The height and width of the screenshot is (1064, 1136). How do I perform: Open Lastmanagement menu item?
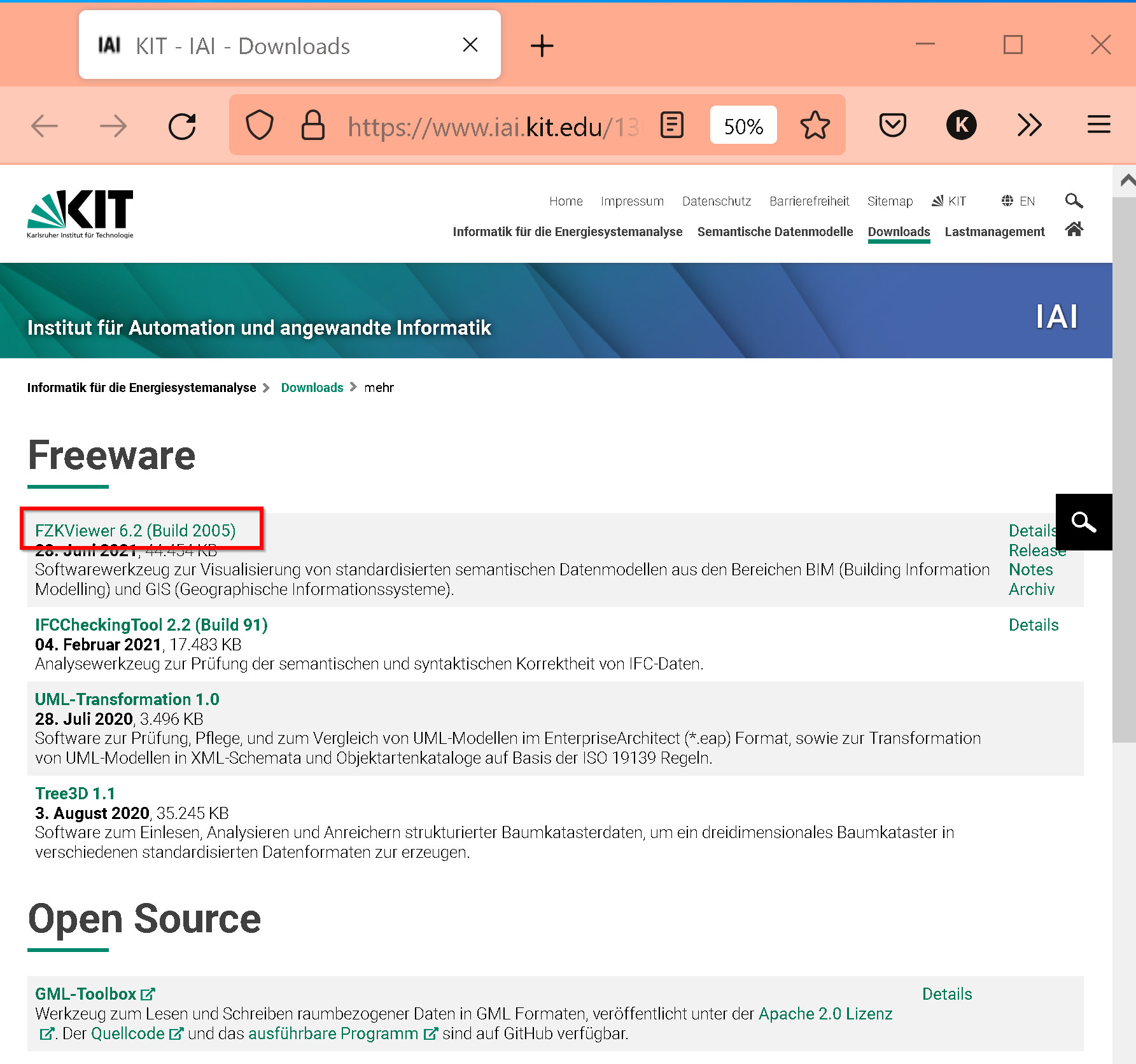pos(995,232)
